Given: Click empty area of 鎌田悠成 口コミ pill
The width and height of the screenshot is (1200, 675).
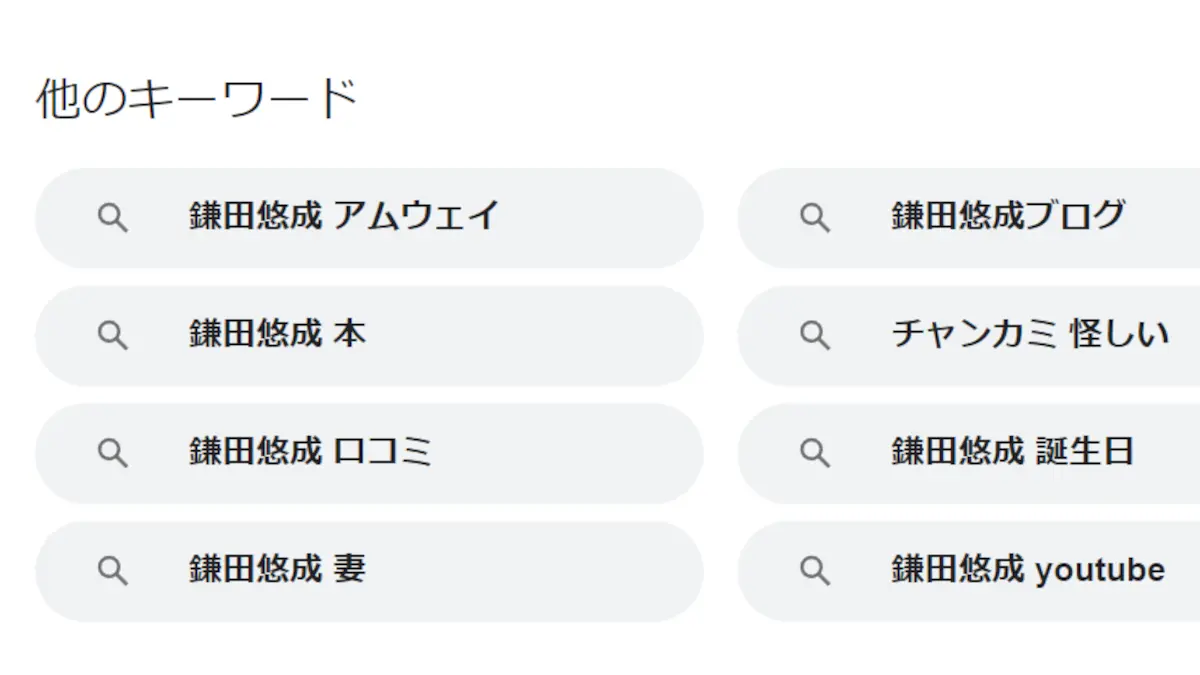Looking at the screenshot, I should click(x=560, y=454).
